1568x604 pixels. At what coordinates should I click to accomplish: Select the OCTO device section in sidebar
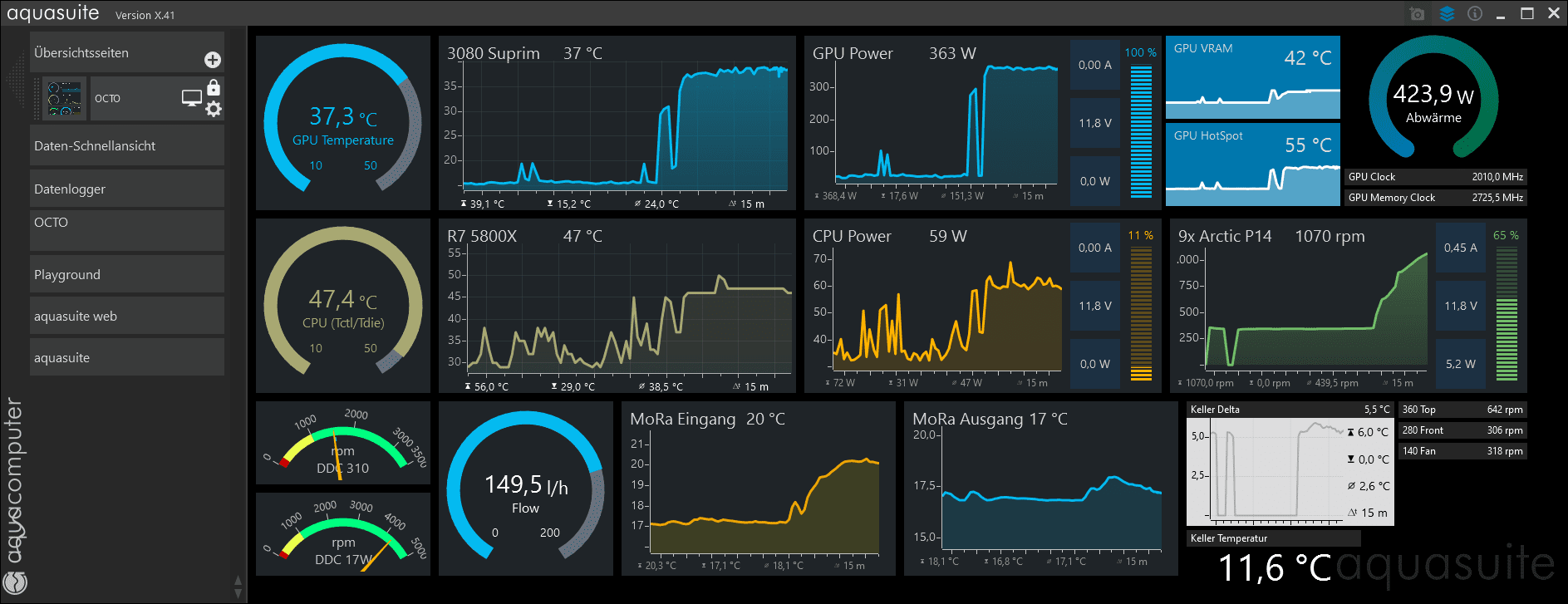(127, 230)
